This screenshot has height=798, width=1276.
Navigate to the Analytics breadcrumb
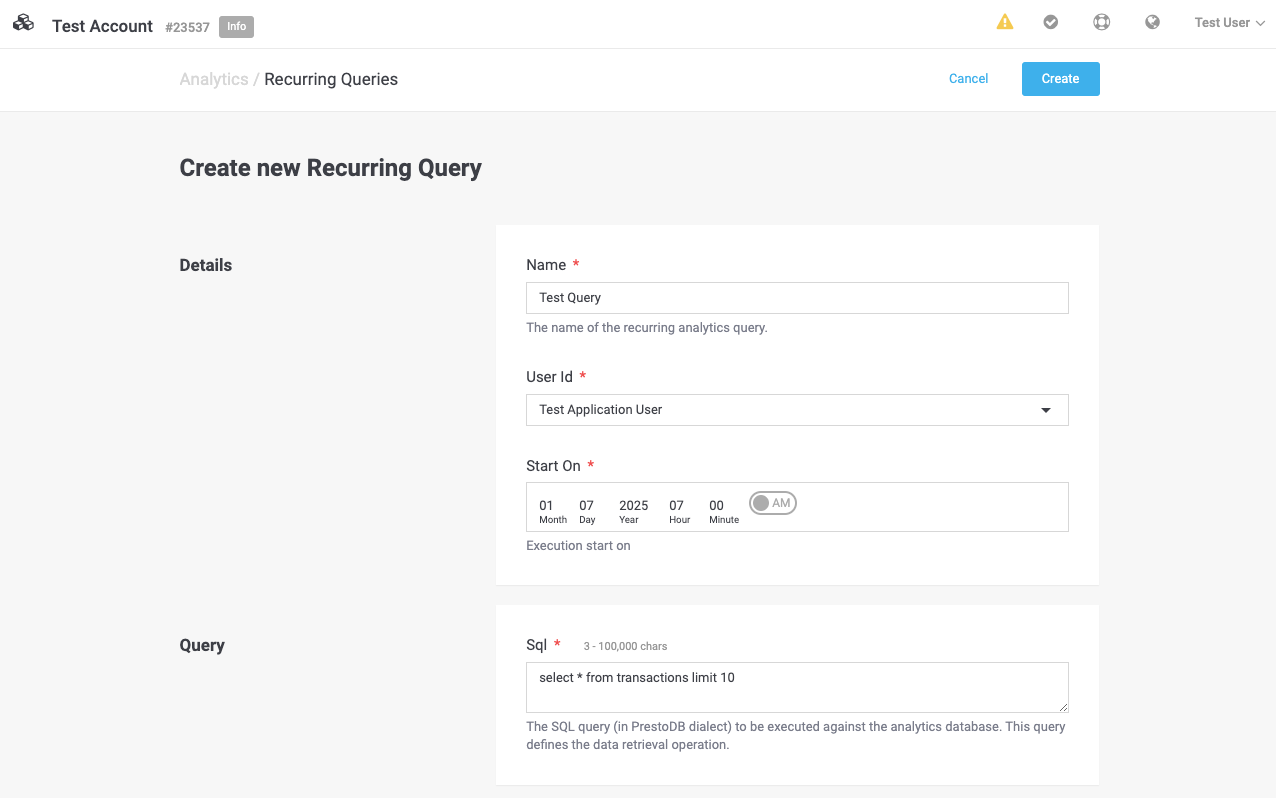(x=213, y=79)
